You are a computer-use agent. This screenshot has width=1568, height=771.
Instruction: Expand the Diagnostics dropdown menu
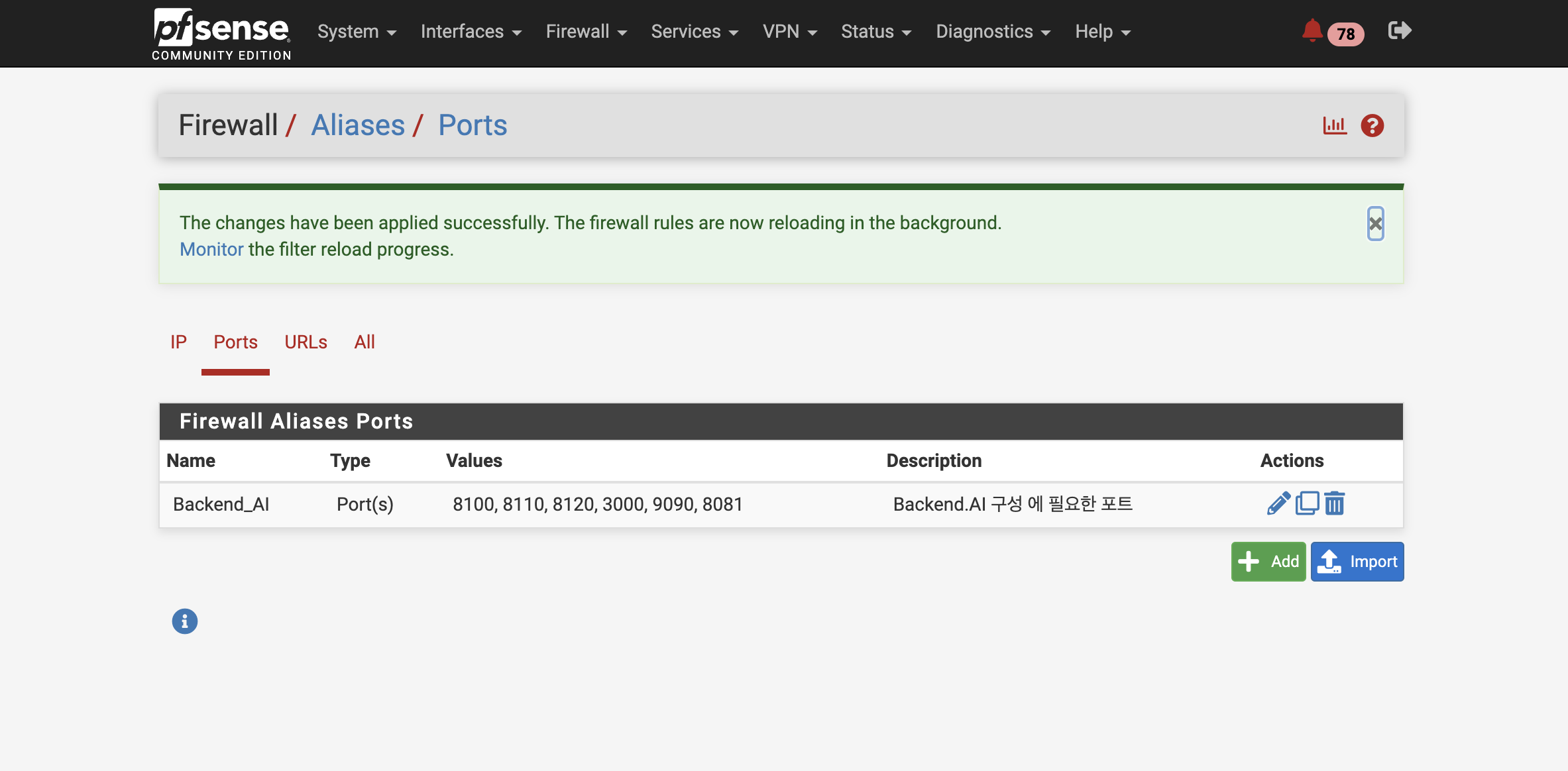click(993, 32)
